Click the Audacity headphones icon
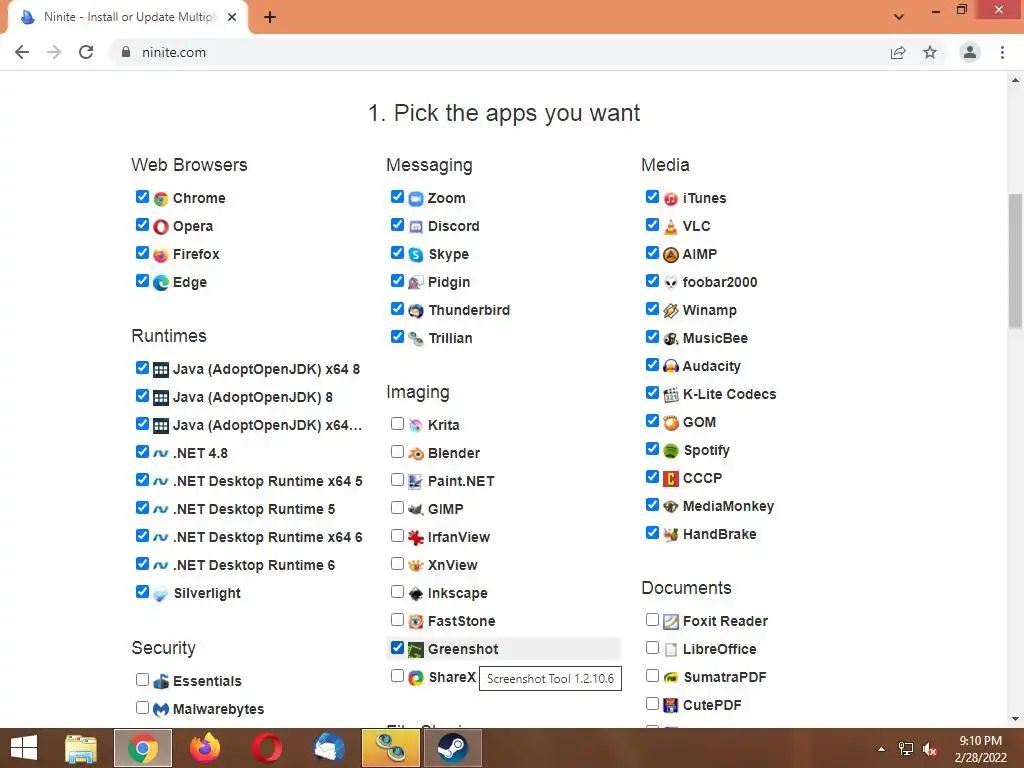The image size is (1024, 768). (671, 366)
